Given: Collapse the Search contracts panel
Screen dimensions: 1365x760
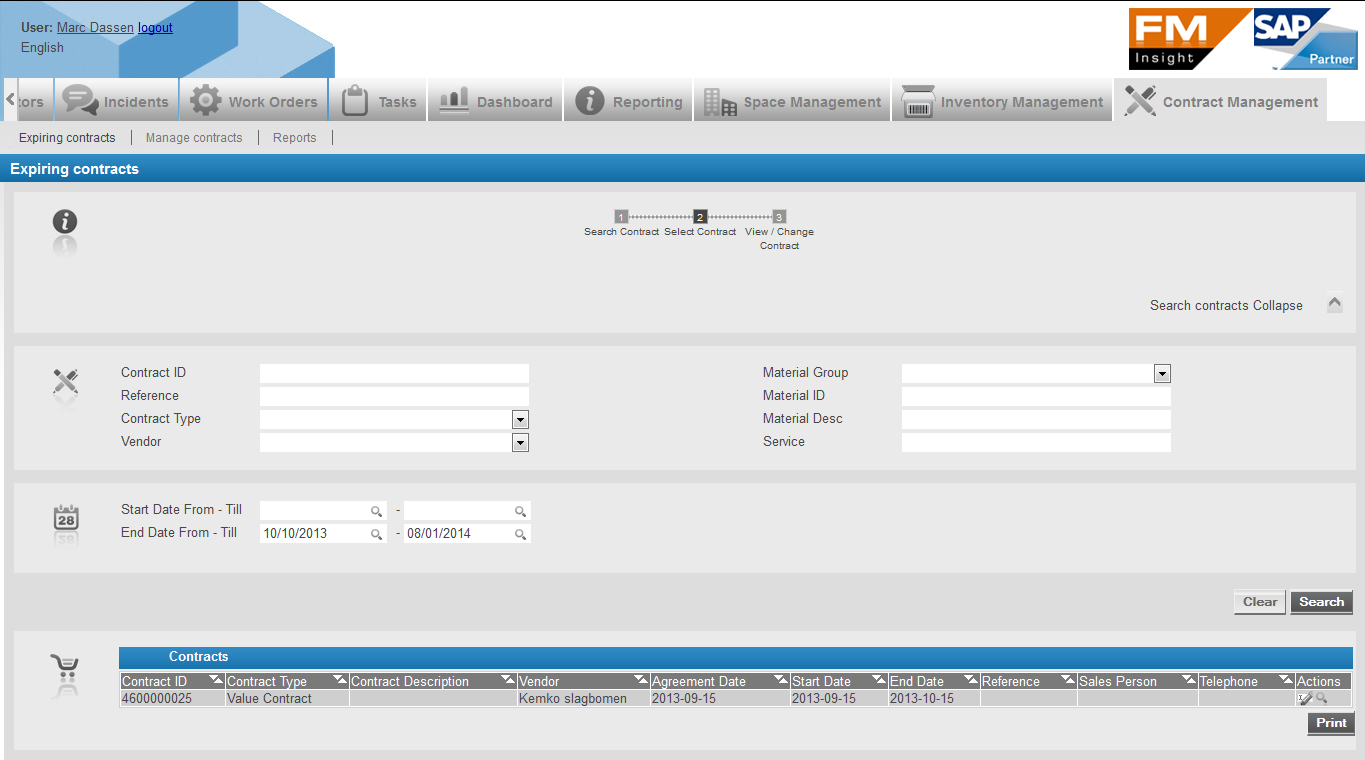Looking at the screenshot, I should click(1334, 305).
